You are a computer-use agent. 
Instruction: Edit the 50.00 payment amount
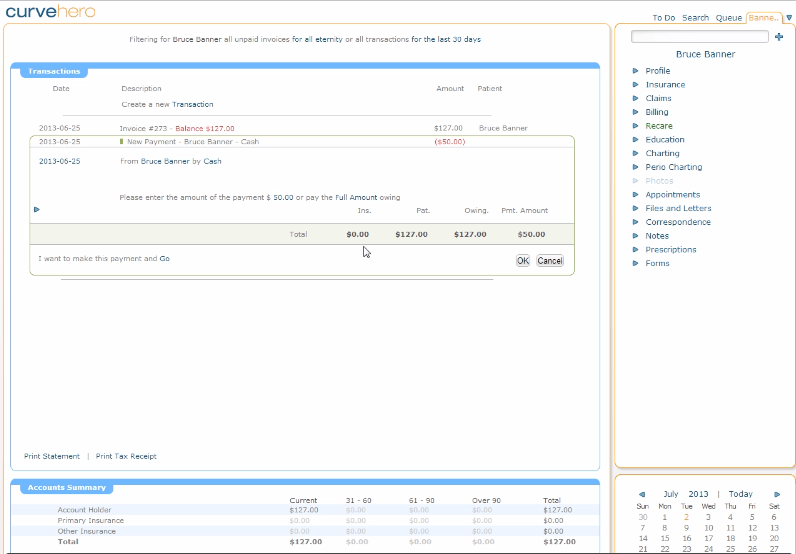(x=283, y=197)
